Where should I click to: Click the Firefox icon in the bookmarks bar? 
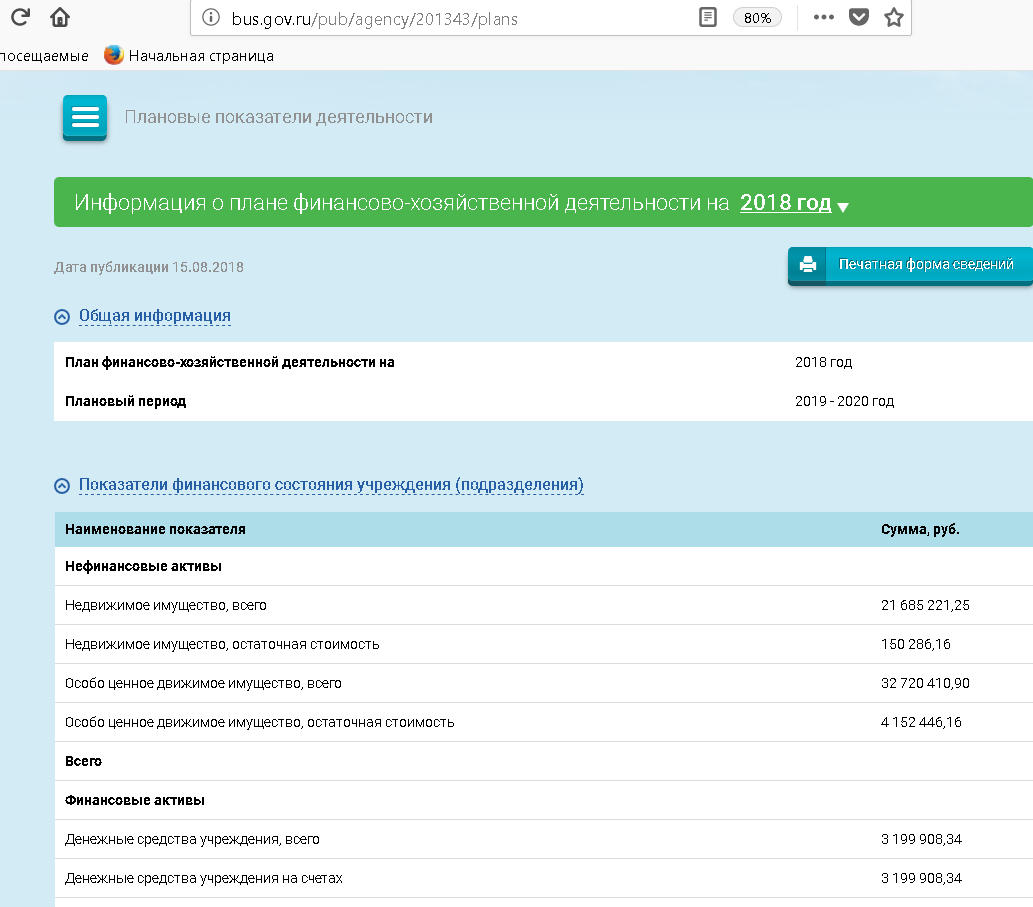[x=113, y=55]
